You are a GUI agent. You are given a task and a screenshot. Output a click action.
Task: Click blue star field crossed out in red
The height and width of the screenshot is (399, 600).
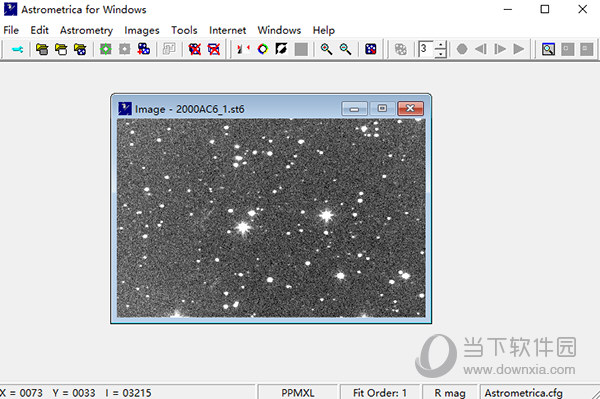coord(194,49)
